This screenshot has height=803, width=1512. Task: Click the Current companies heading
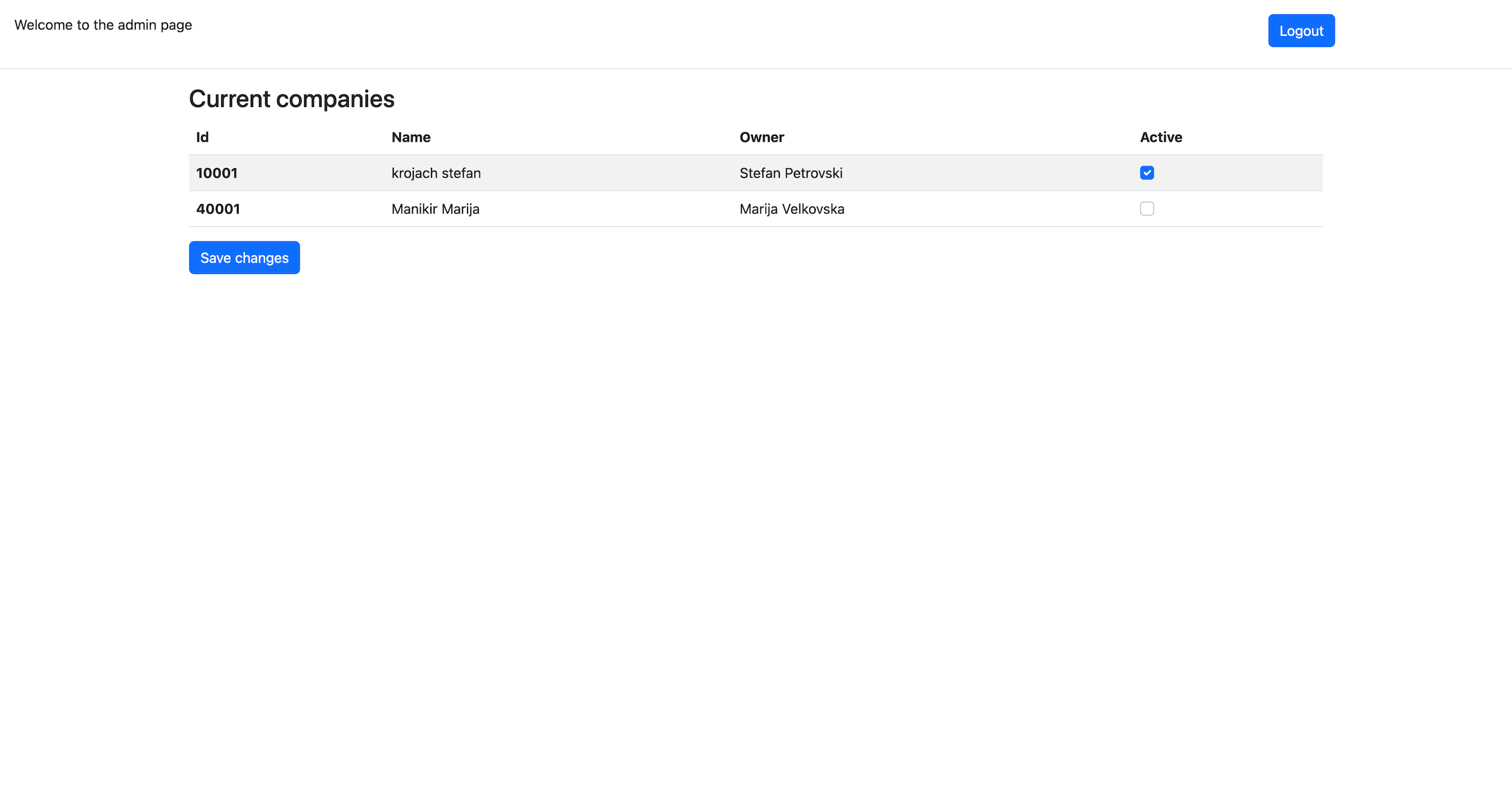292,99
